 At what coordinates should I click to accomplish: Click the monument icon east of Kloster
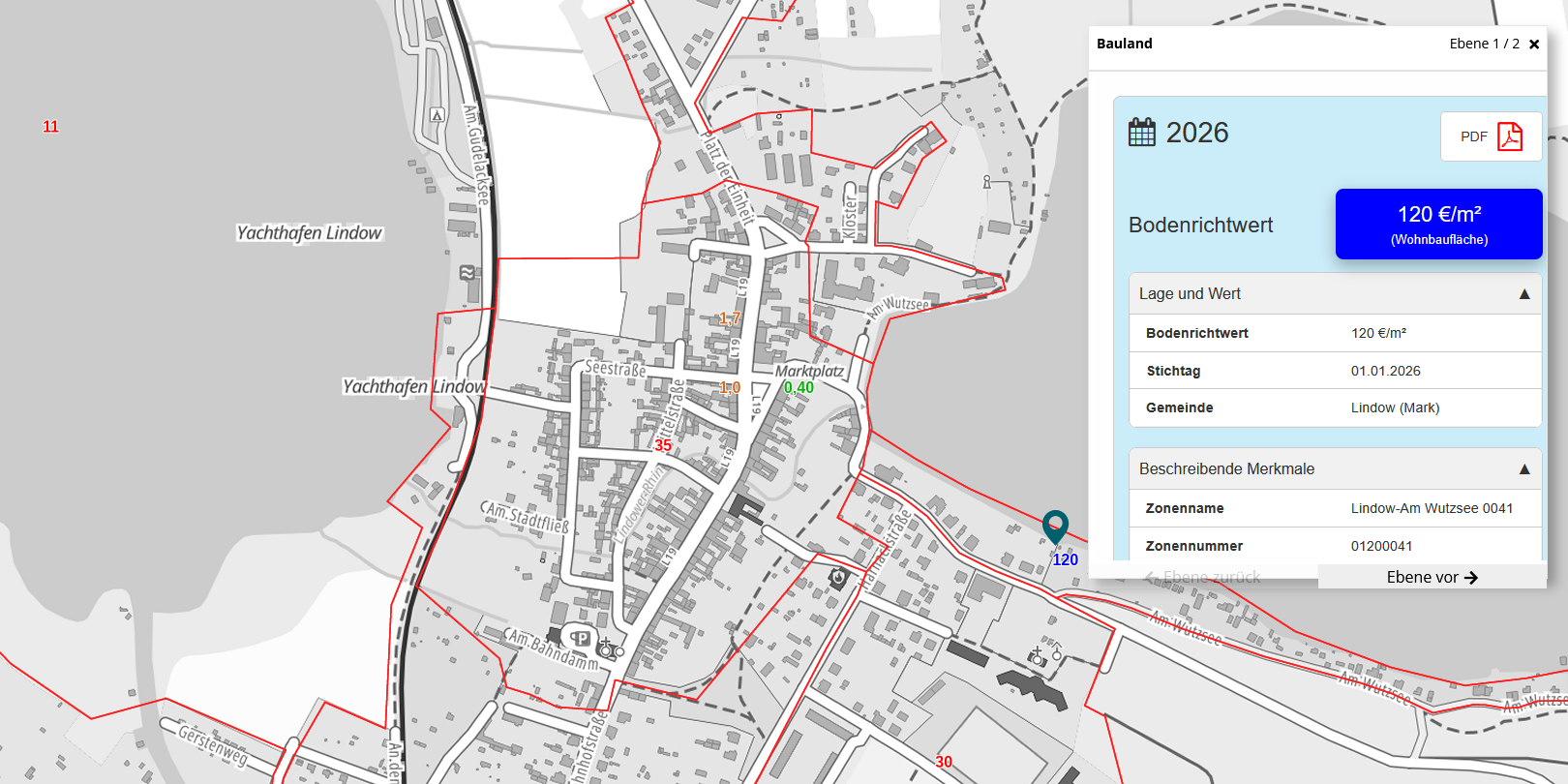(986, 182)
